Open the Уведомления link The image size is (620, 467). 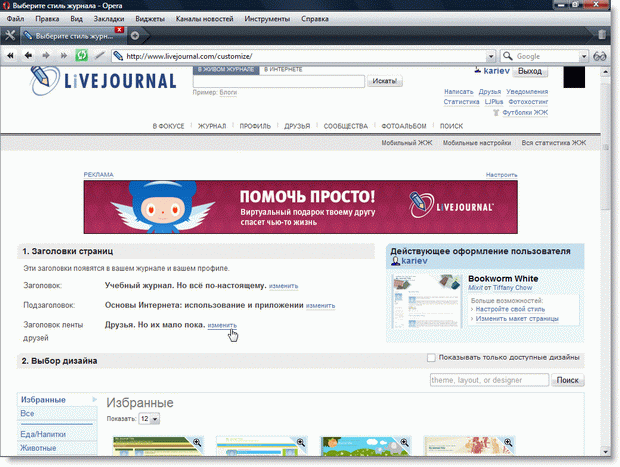click(x=527, y=92)
